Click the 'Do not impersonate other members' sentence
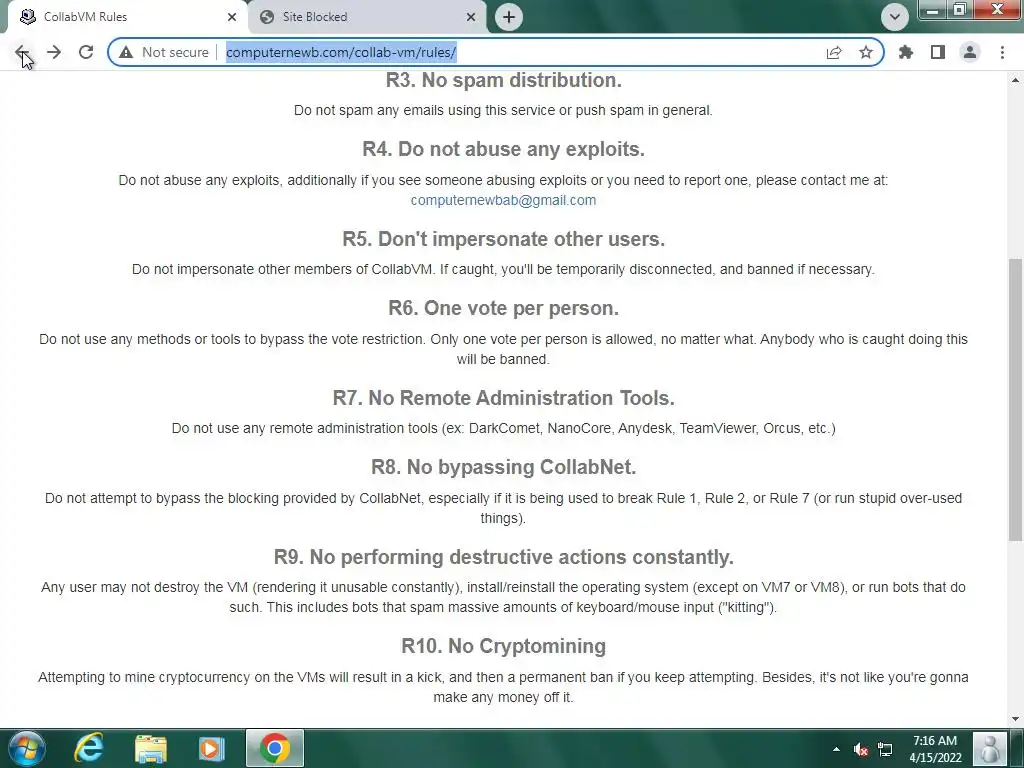 point(504,270)
